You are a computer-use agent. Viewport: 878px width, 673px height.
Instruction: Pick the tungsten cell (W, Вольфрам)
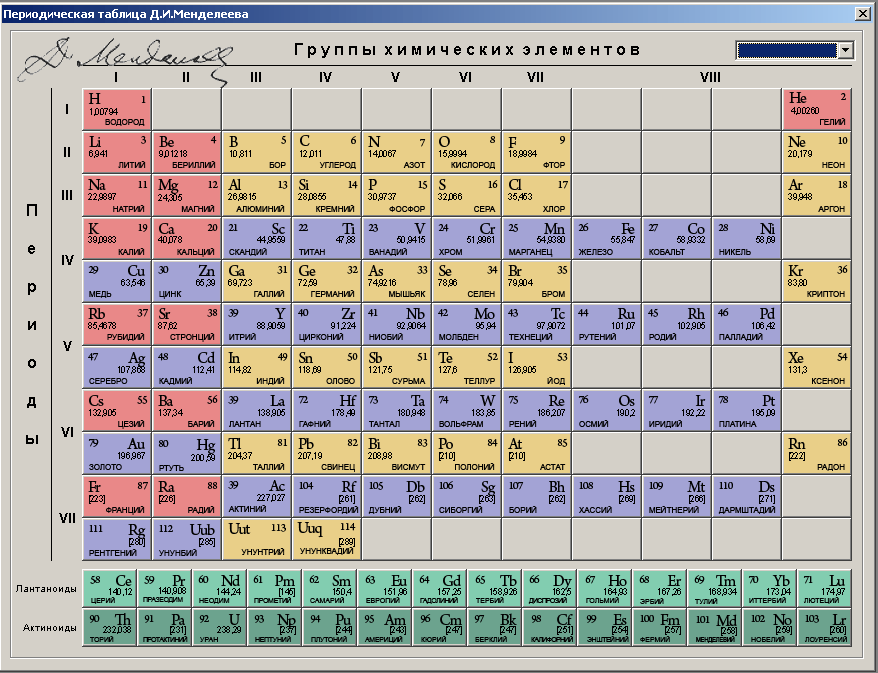pos(467,410)
